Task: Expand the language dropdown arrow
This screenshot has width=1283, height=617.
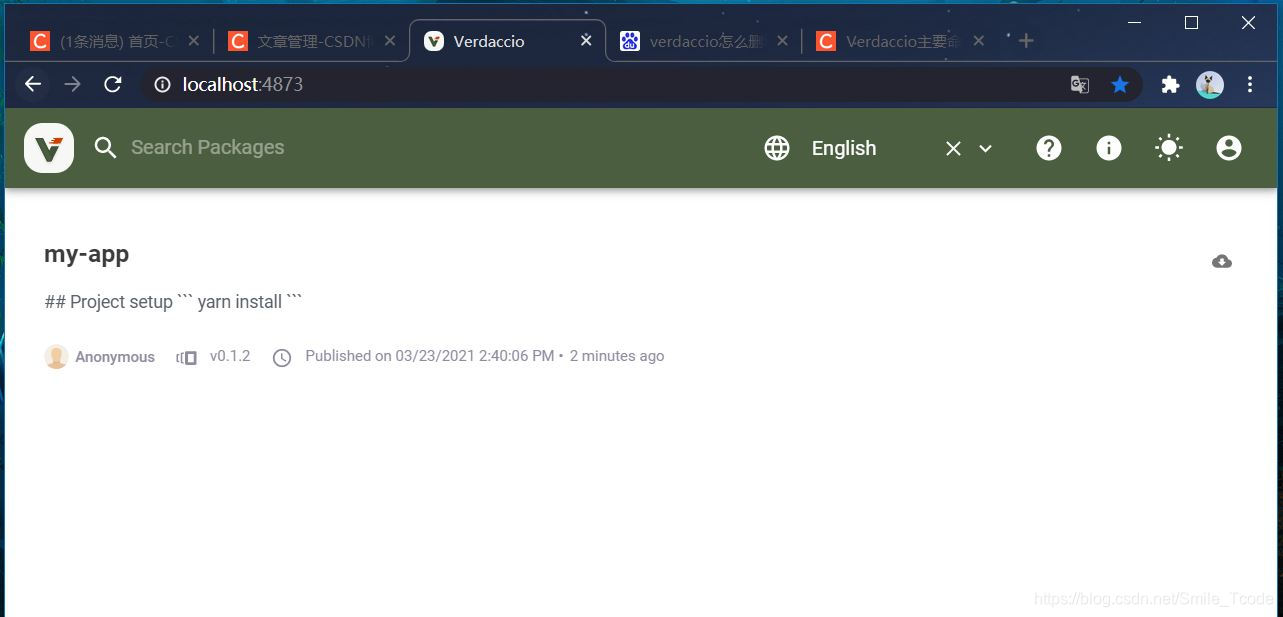Action: (985, 148)
